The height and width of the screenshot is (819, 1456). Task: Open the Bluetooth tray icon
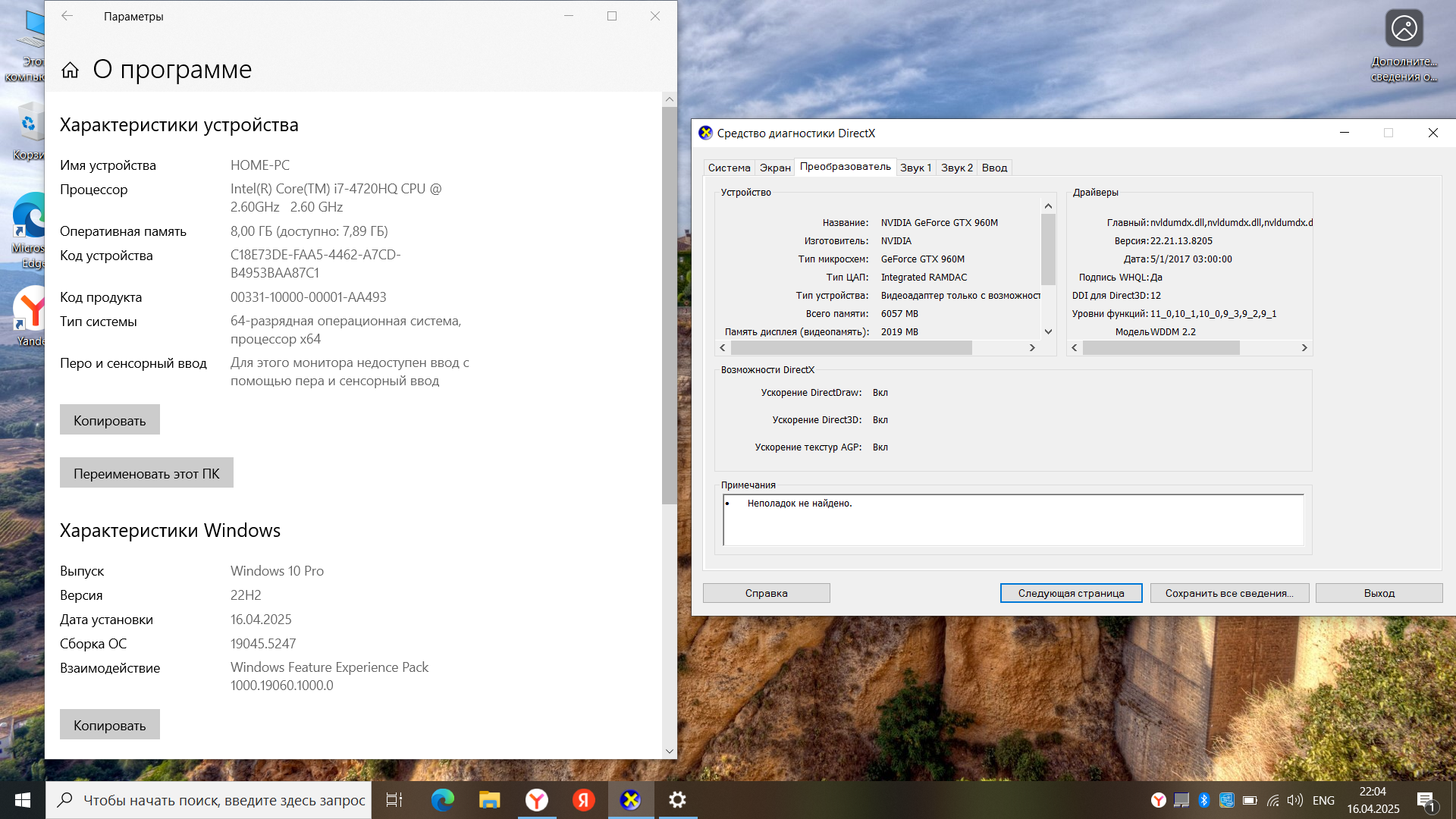1203,800
